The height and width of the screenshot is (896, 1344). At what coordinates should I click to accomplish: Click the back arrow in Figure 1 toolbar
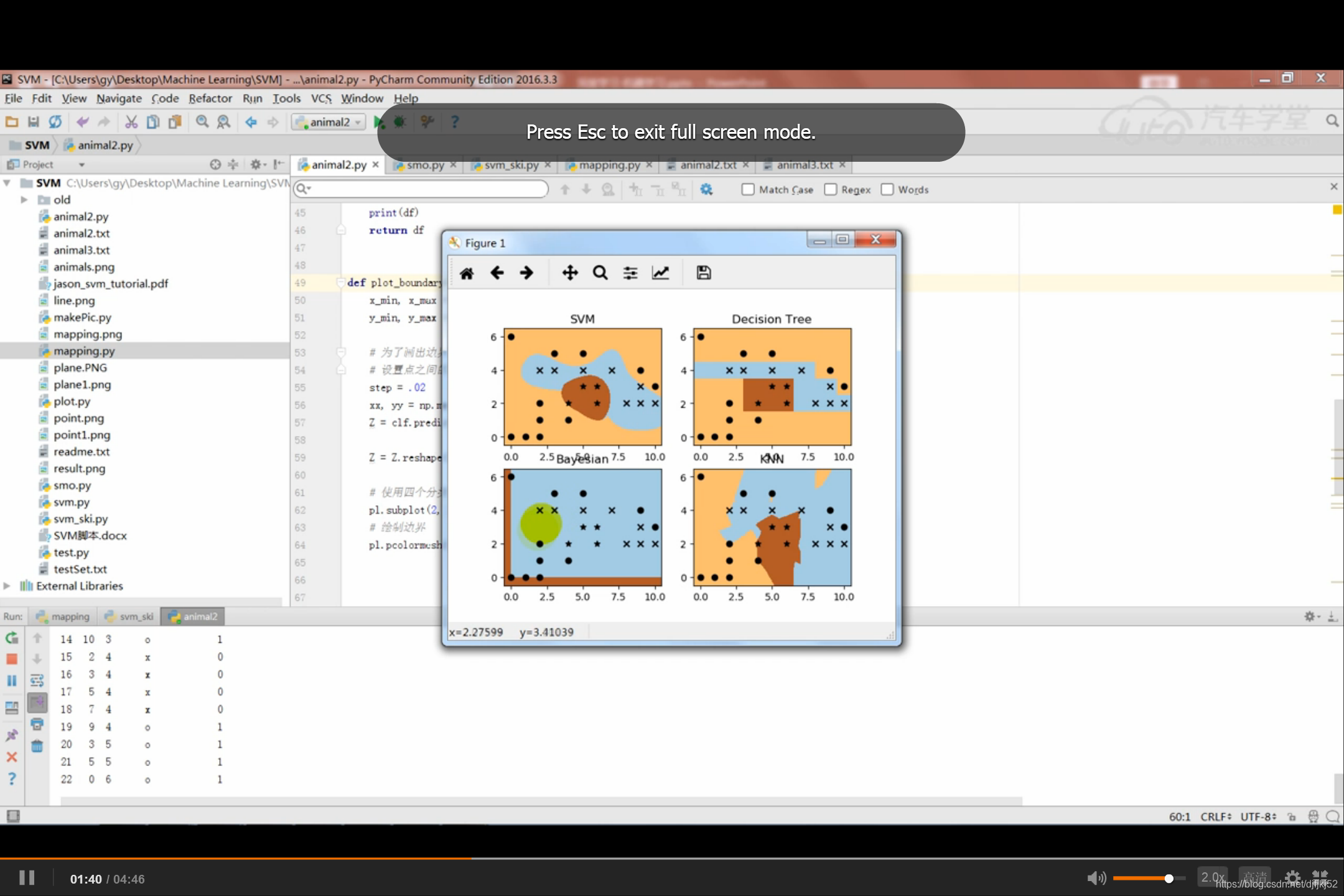coord(497,273)
